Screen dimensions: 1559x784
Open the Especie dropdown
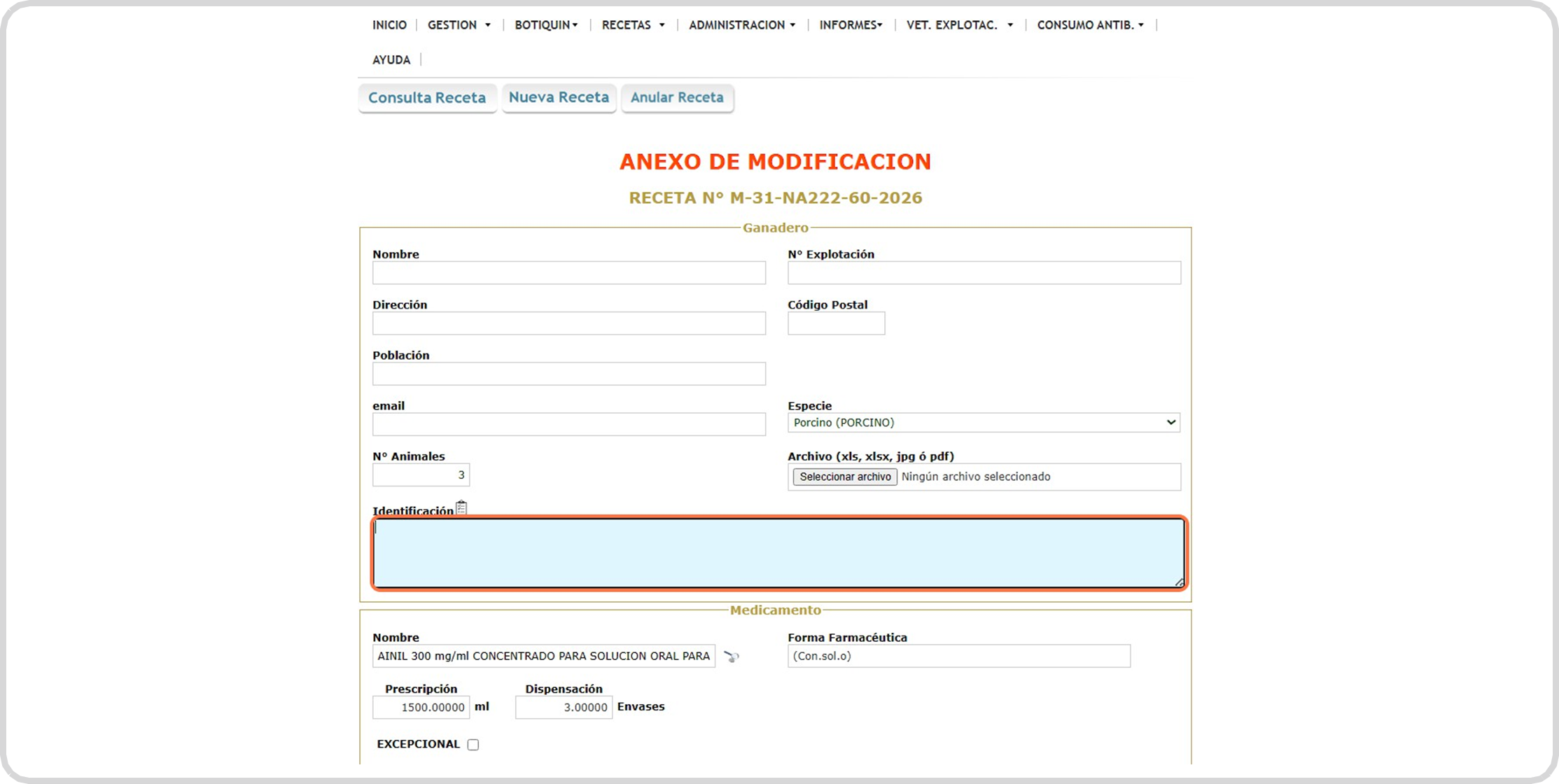click(984, 423)
